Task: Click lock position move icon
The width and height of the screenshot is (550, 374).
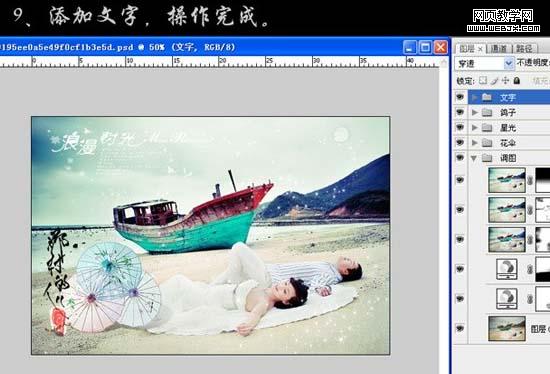Action: pyautogui.click(x=505, y=80)
